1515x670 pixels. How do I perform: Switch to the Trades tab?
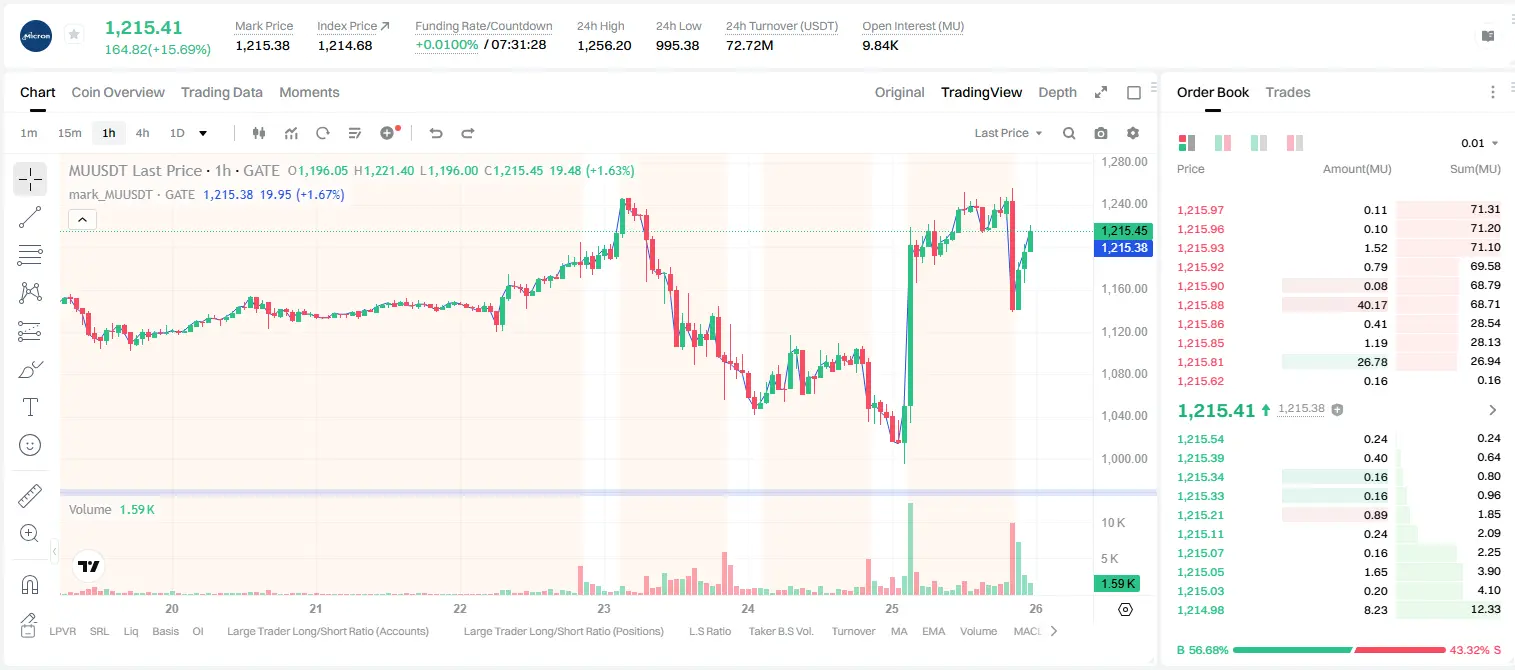[x=1288, y=92]
